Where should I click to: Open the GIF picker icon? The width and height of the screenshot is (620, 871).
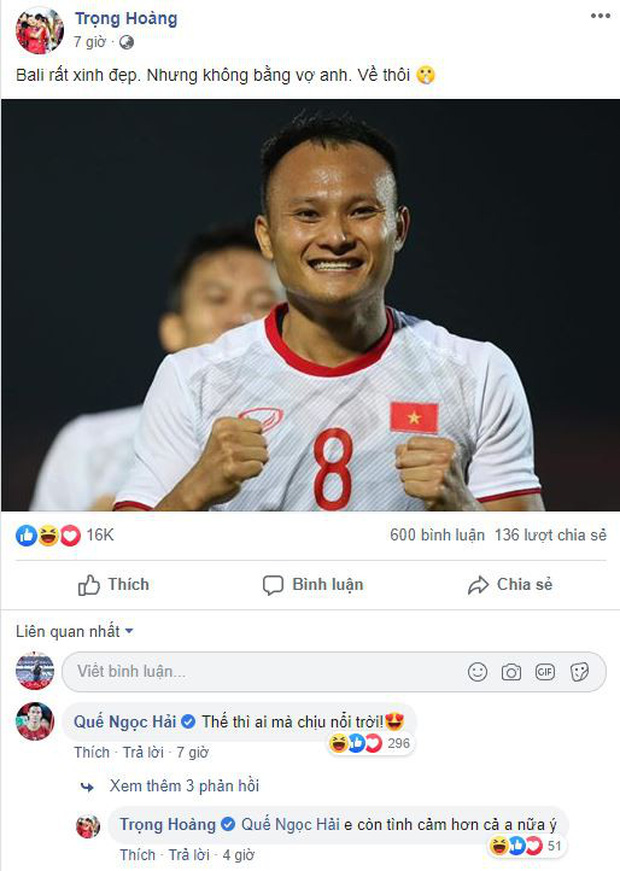545,672
